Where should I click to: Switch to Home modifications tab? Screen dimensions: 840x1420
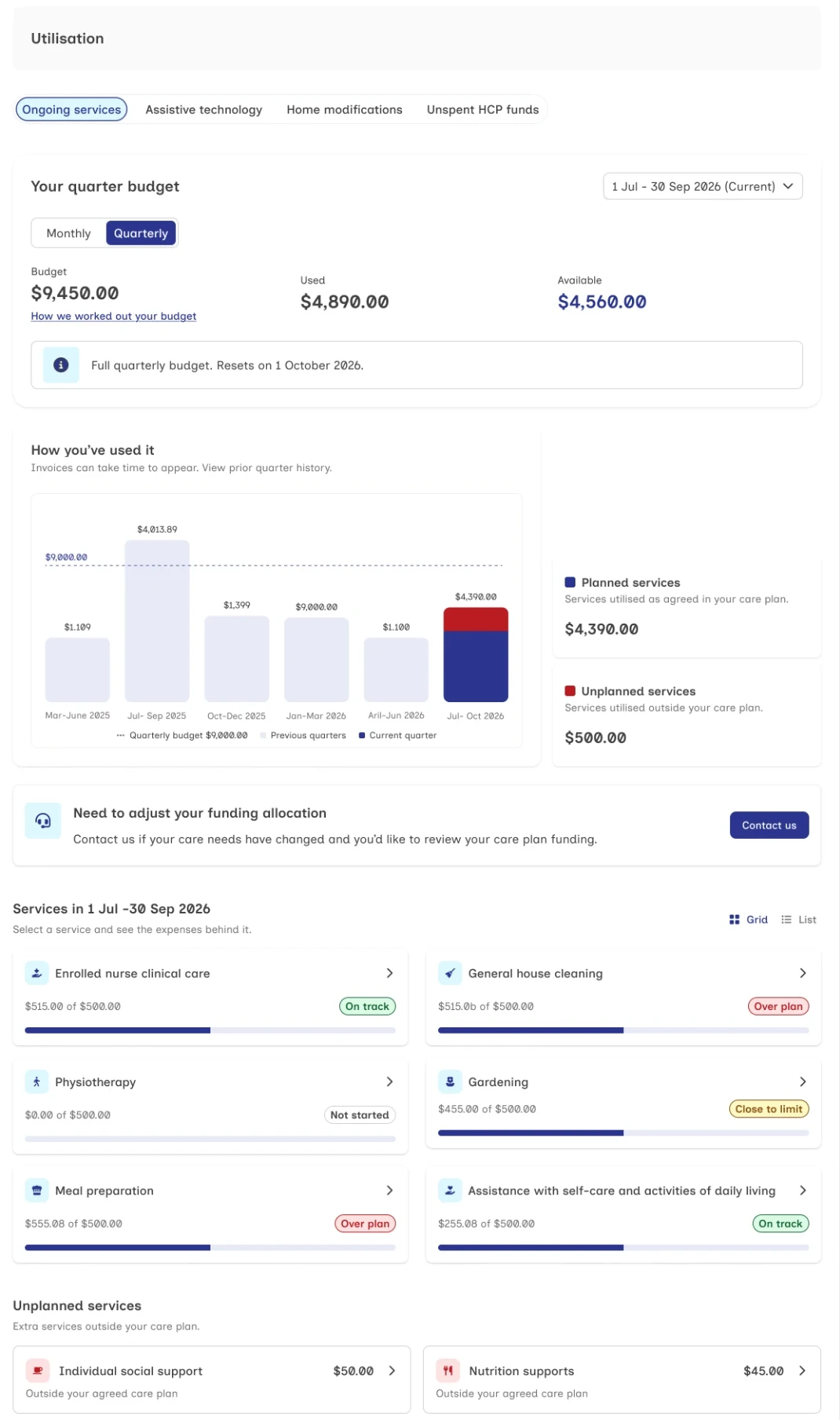coord(344,110)
